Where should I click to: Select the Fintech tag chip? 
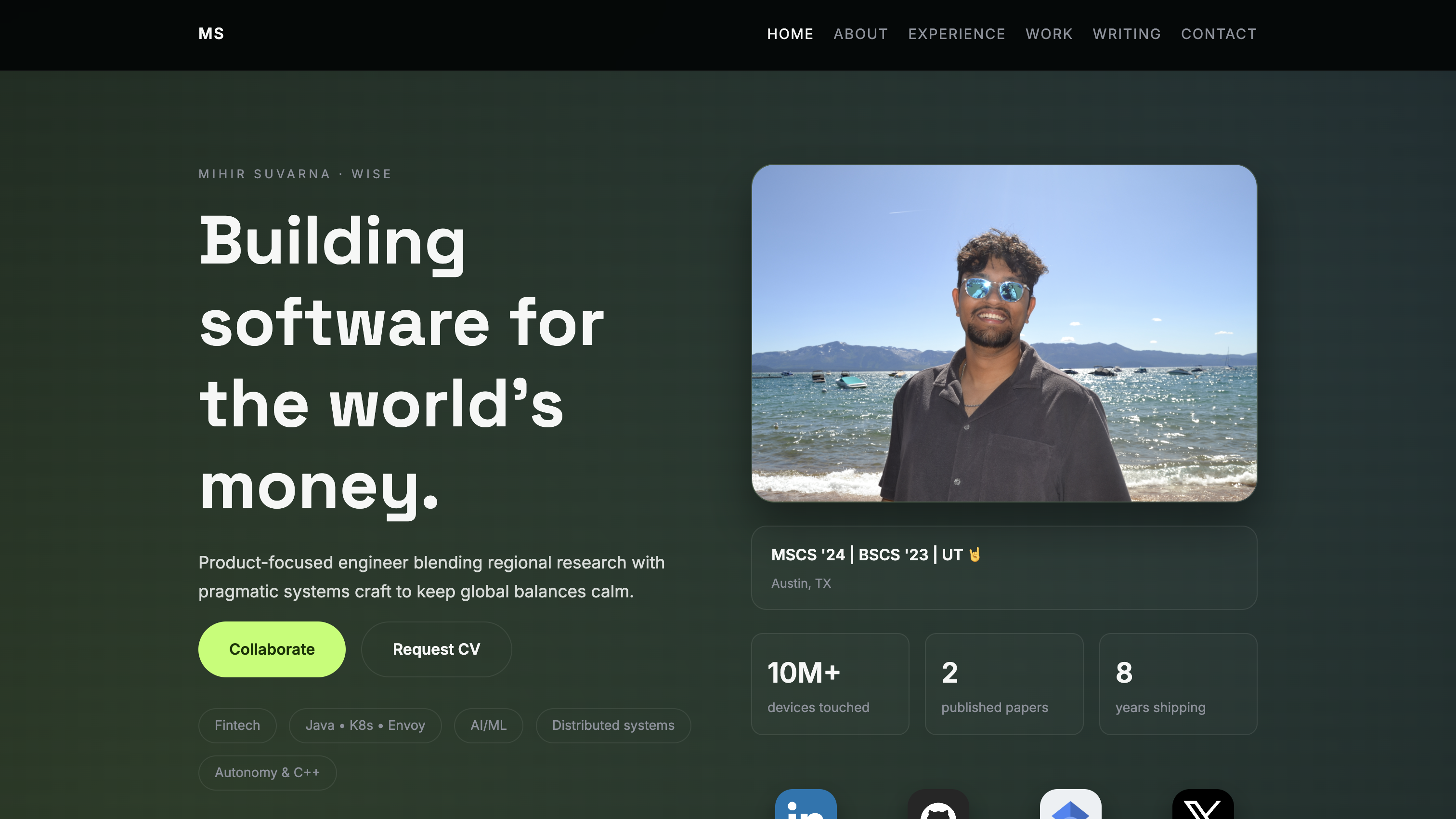tap(237, 725)
